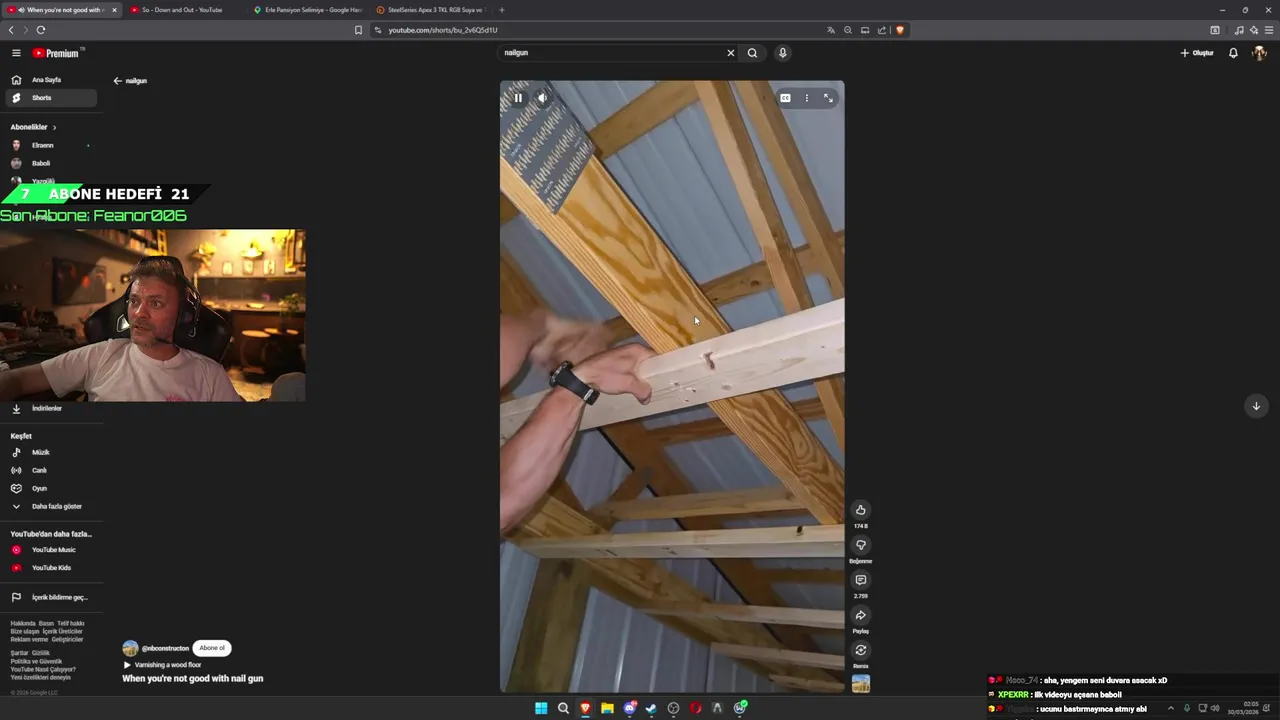Expand Daha fazla göster
The image size is (1280, 720).
(x=50, y=506)
